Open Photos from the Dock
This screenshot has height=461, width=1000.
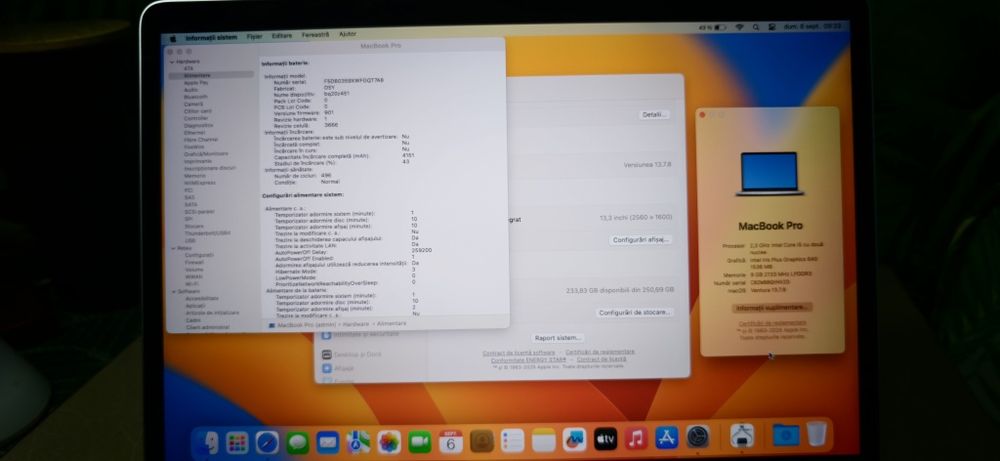tap(389, 442)
